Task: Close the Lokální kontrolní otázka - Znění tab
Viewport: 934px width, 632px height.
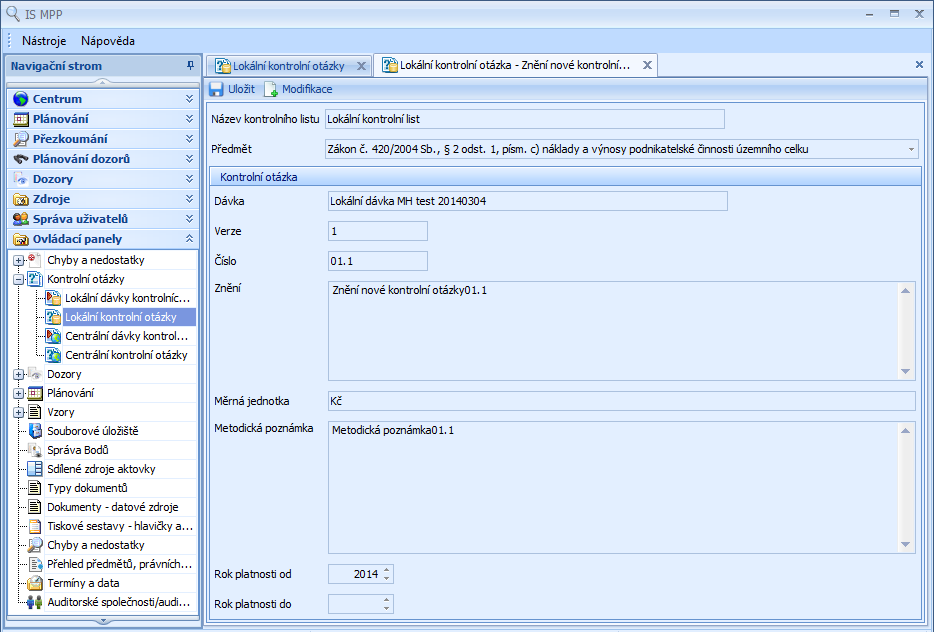Action: [647, 65]
